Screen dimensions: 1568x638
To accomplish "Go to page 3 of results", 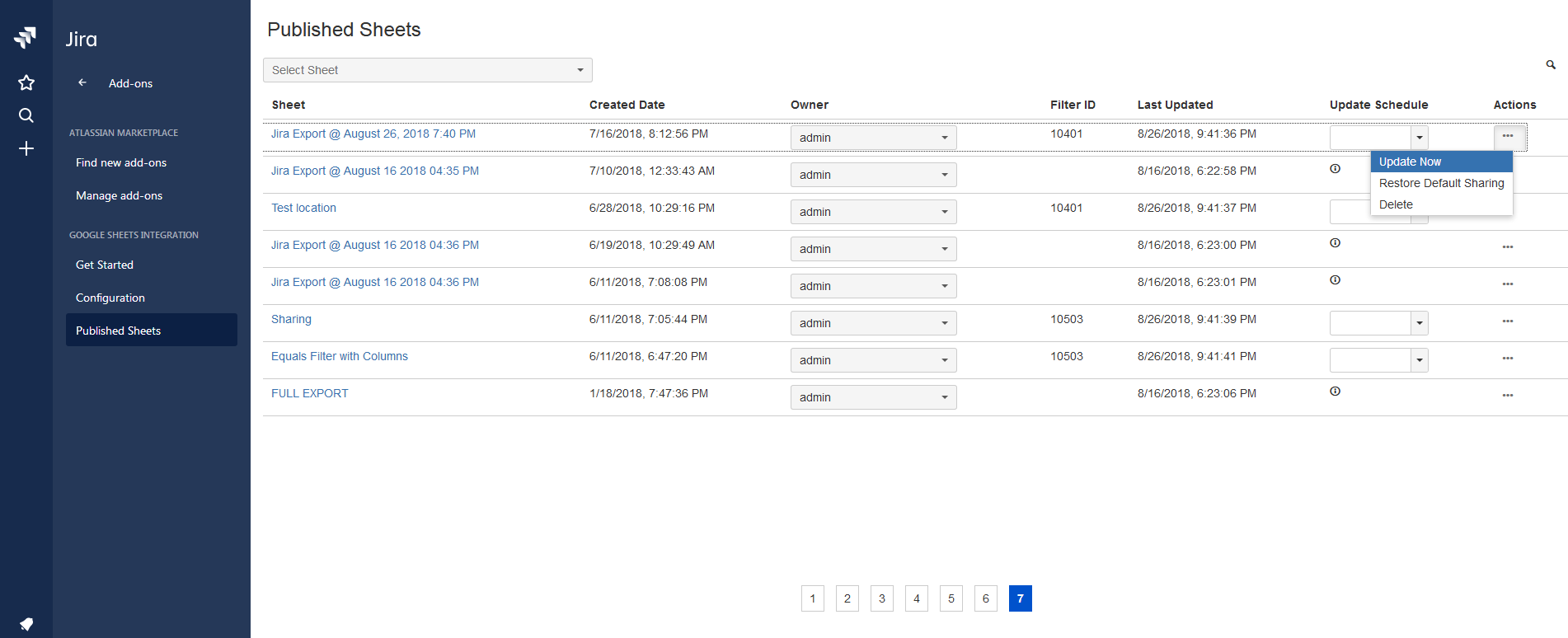I will tap(881, 598).
